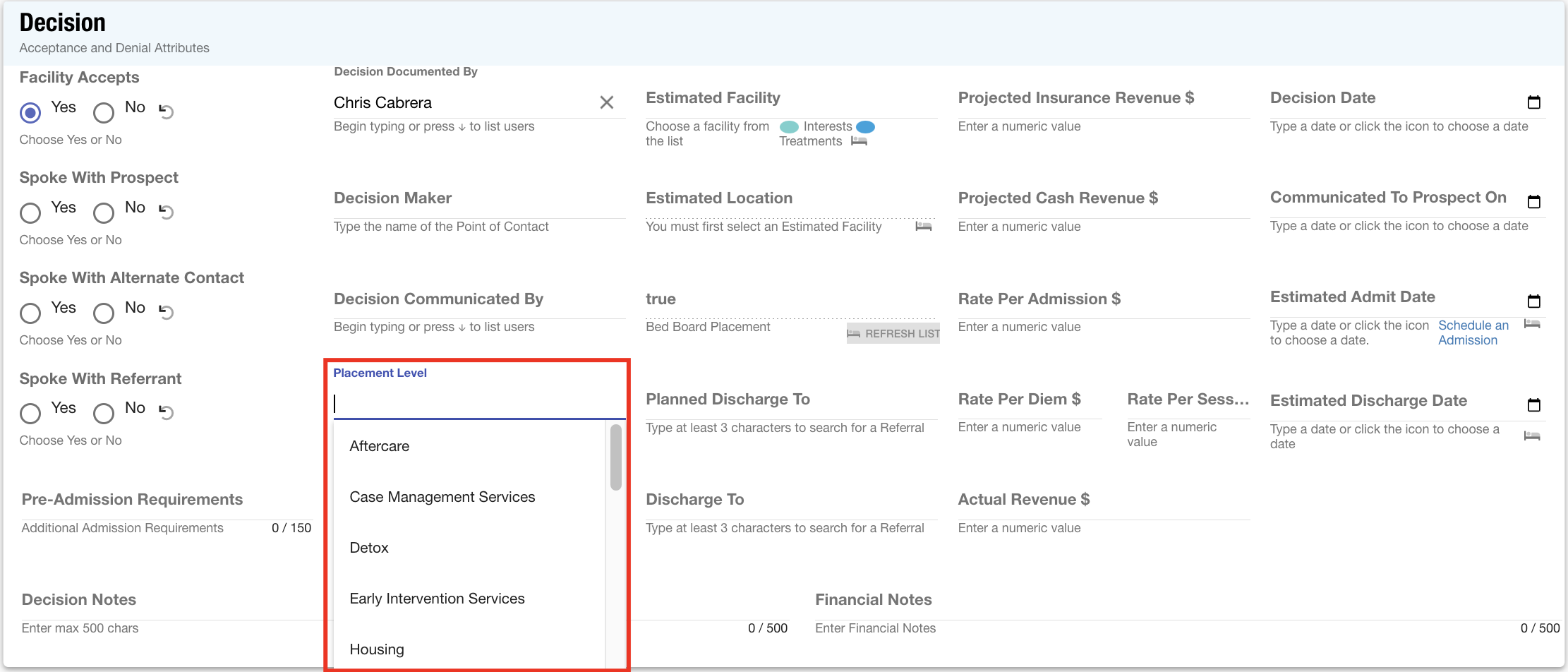Choose Case Management Services placement option

pyautogui.click(x=442, y=497)
